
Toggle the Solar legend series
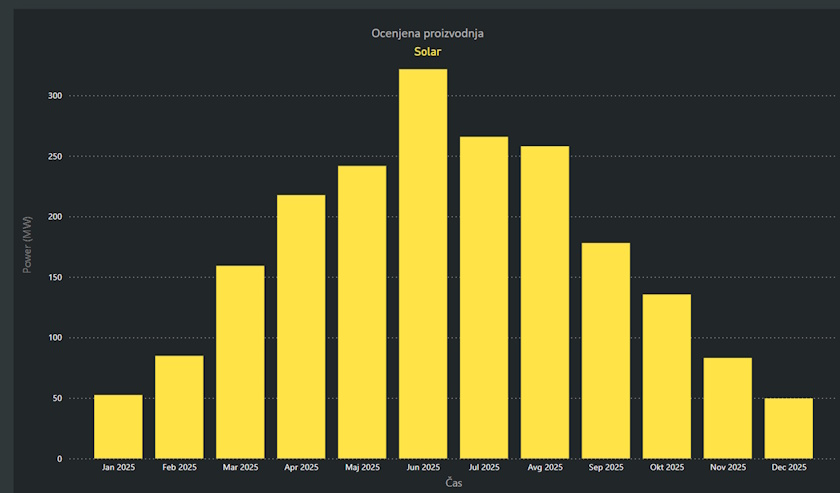(427, 52)
